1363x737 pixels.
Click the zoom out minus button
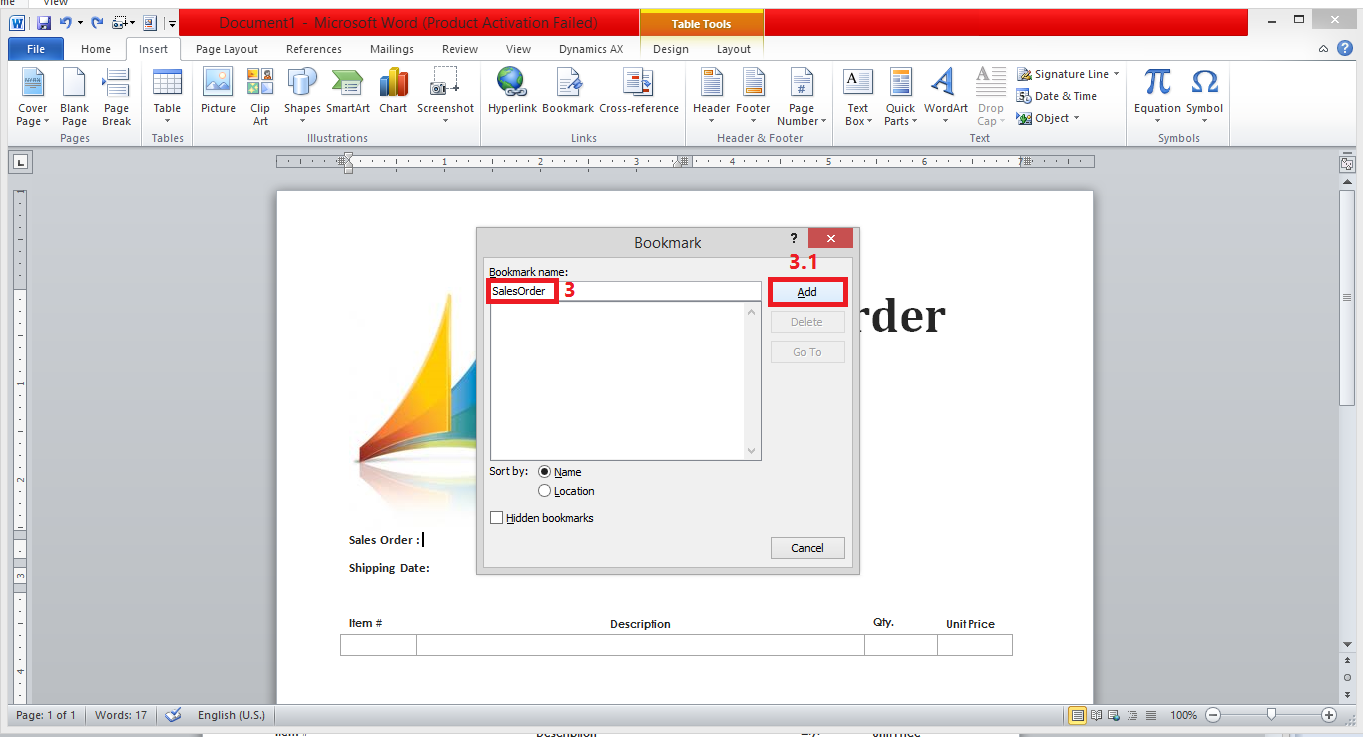[1213, 715]
